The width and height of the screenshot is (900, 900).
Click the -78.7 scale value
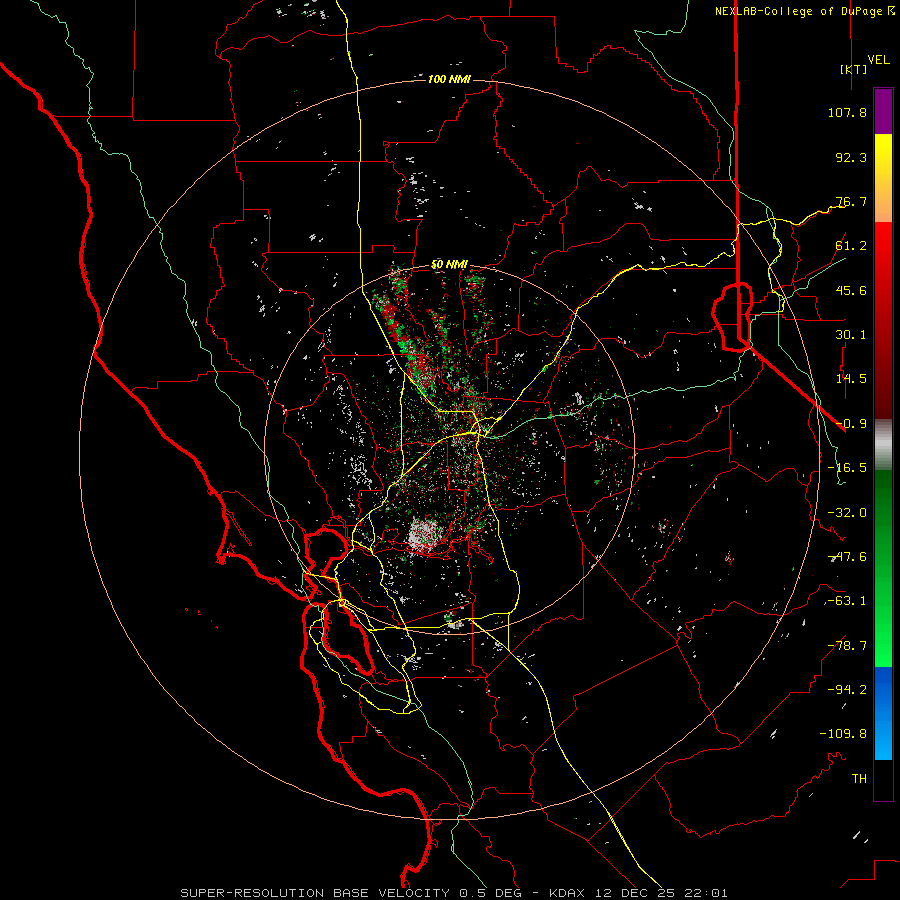click(847, 646)
